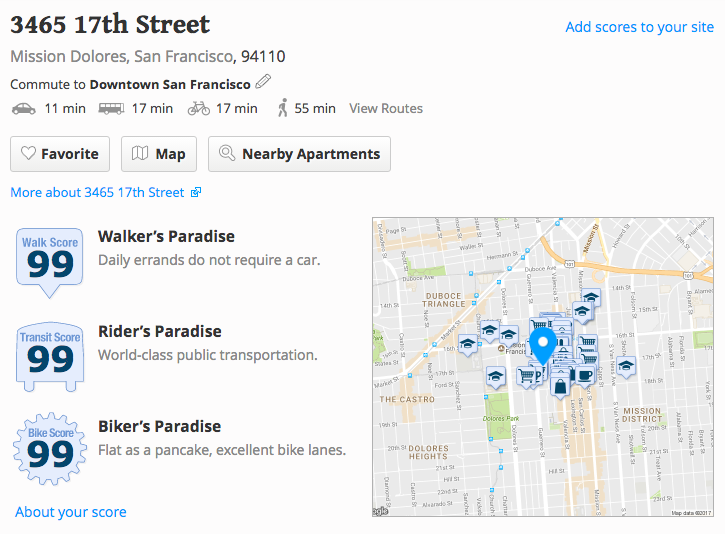Open About your score link
Image resolution: width=725 pixels, height=534 pixels.
tap(71, 512)
